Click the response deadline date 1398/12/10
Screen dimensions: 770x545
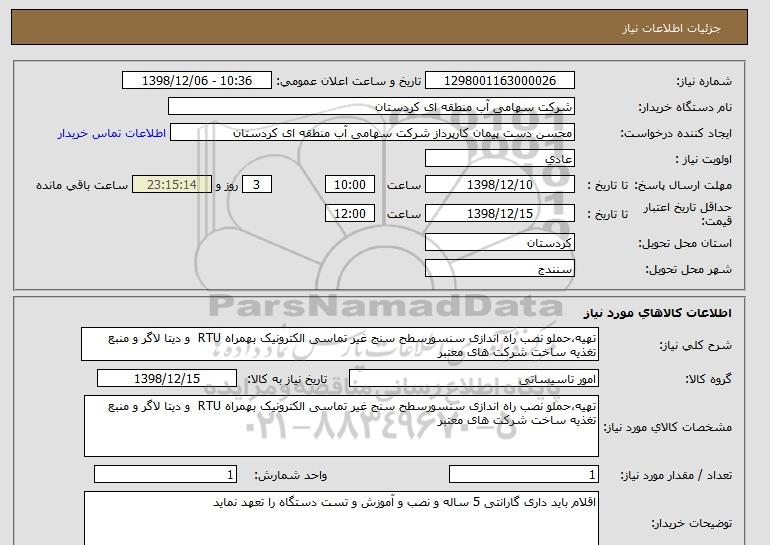[x=500, y=185]
